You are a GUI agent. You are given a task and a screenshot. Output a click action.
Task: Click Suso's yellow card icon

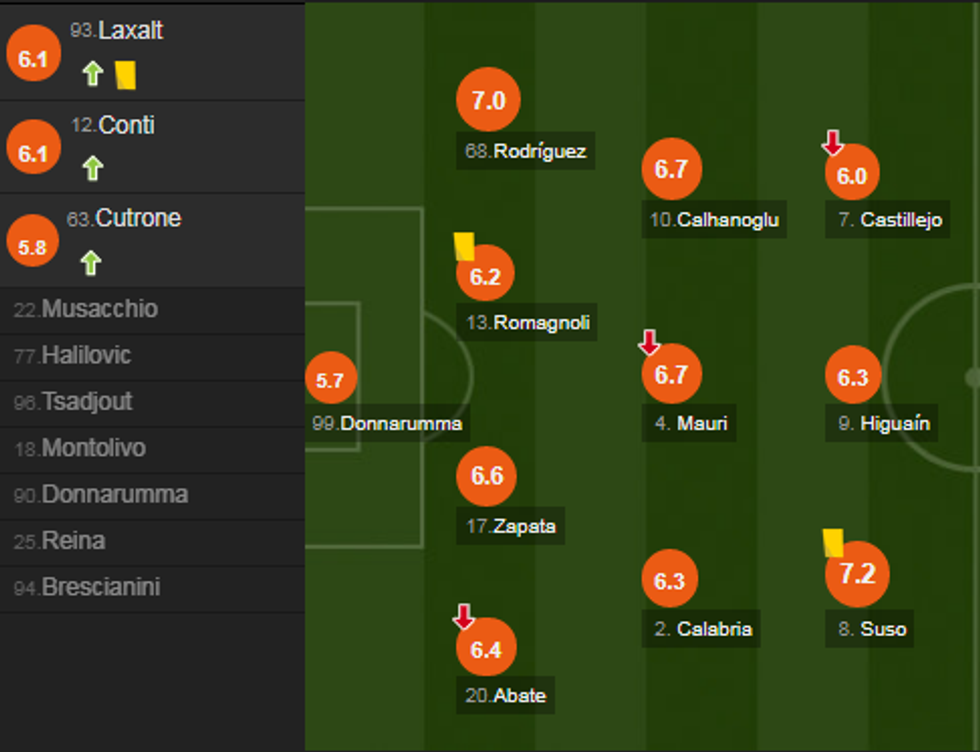tap(833, 543)
